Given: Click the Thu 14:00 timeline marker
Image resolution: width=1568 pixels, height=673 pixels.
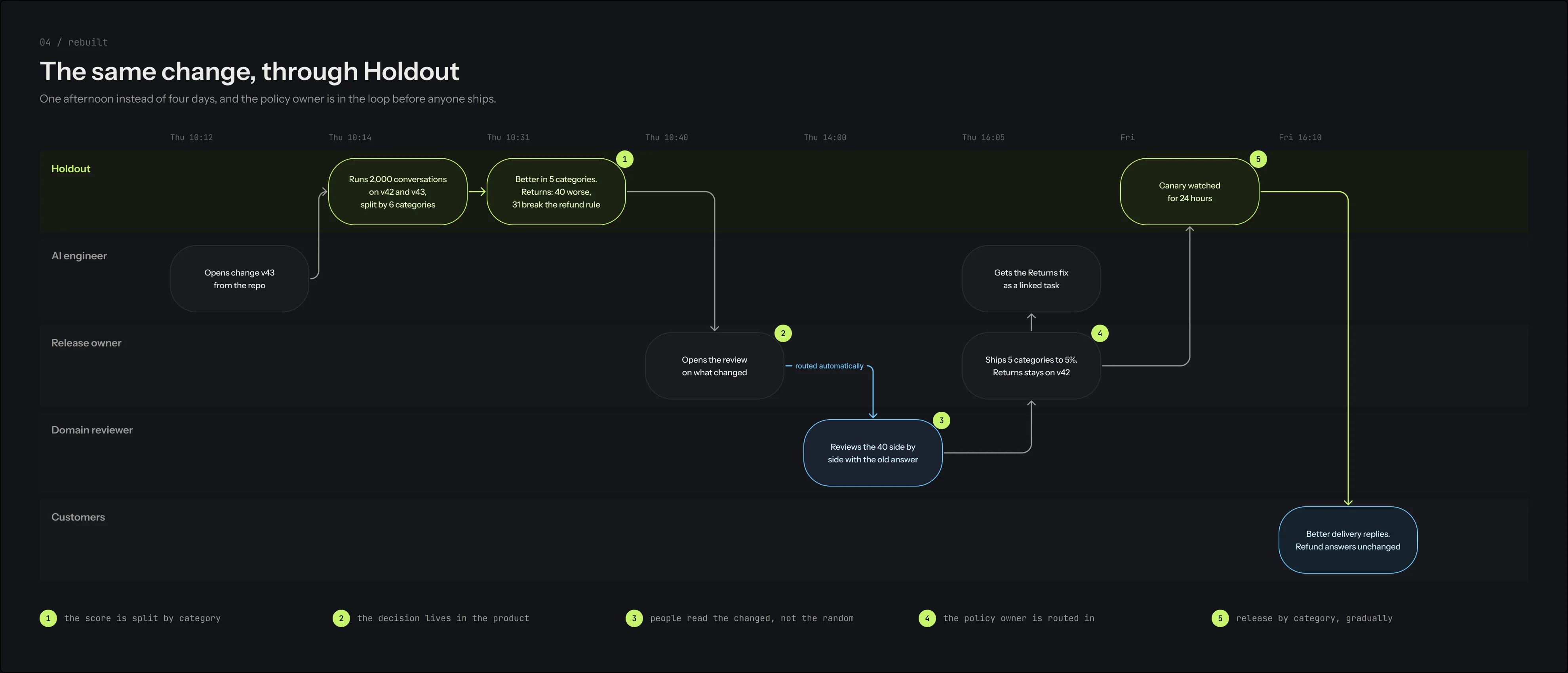Looking at the screenshot, I should click(825, 137).
